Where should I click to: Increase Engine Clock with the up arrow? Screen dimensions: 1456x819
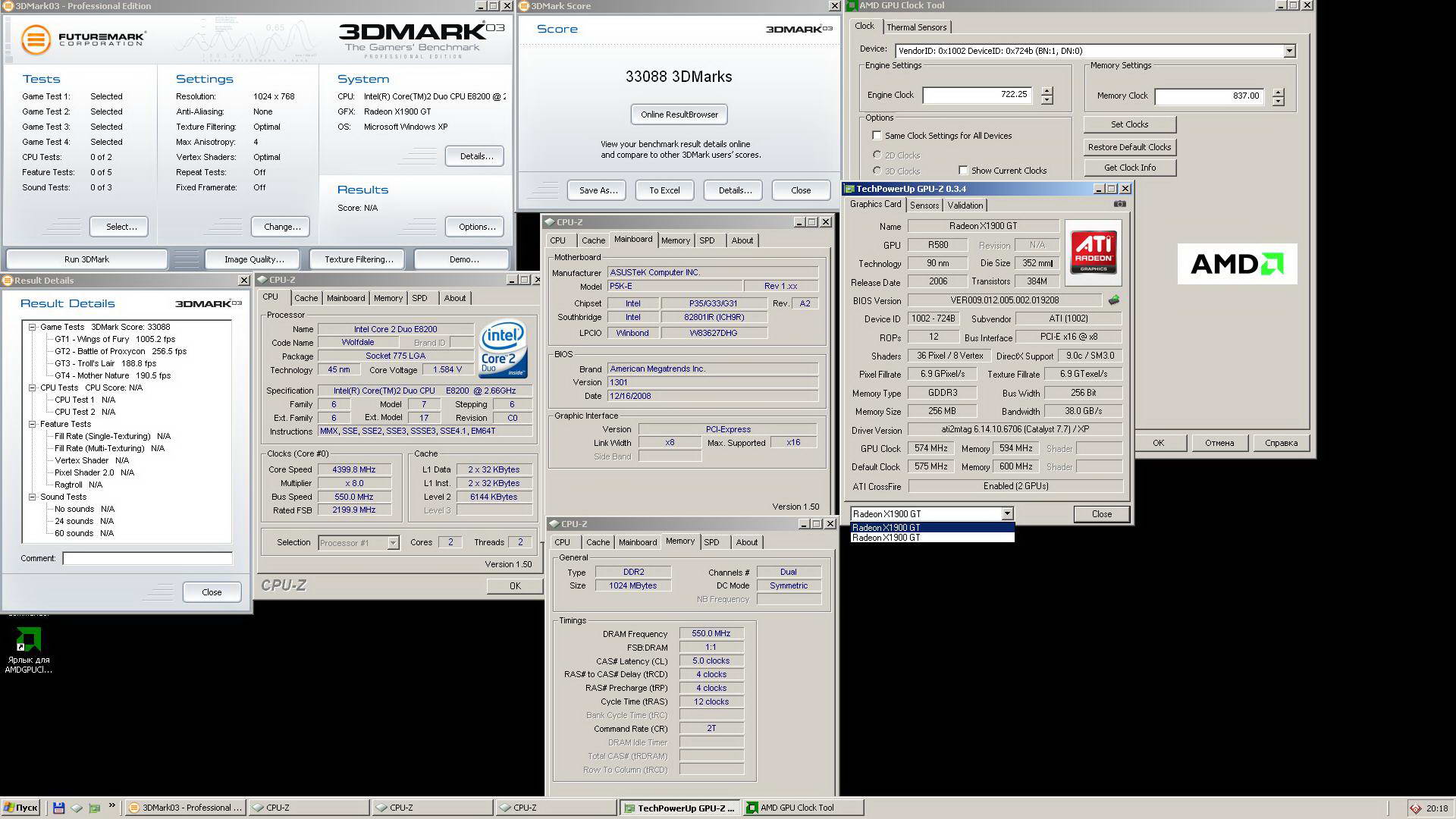coord(1046,91)
